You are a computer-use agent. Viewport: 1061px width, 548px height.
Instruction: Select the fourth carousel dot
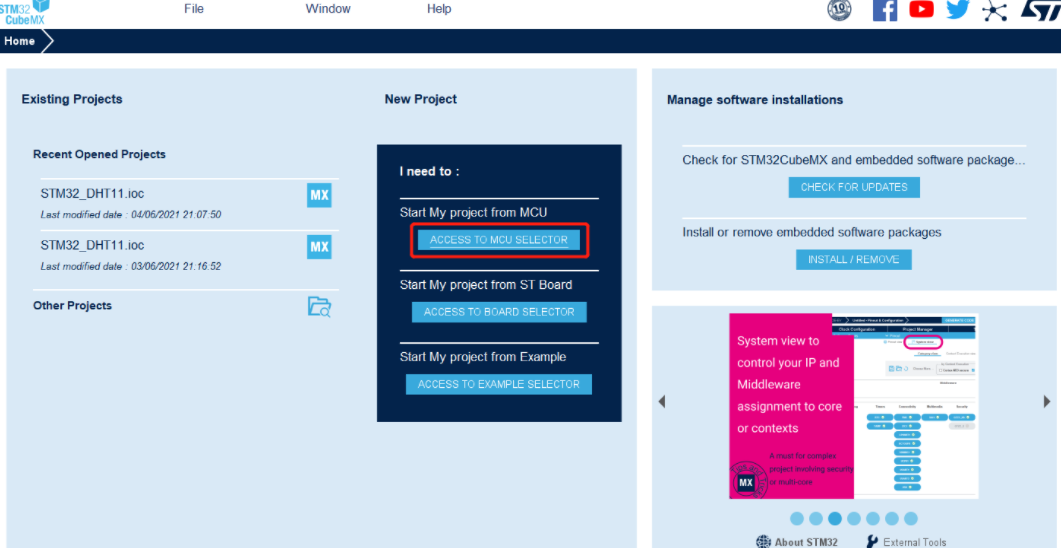854,519
